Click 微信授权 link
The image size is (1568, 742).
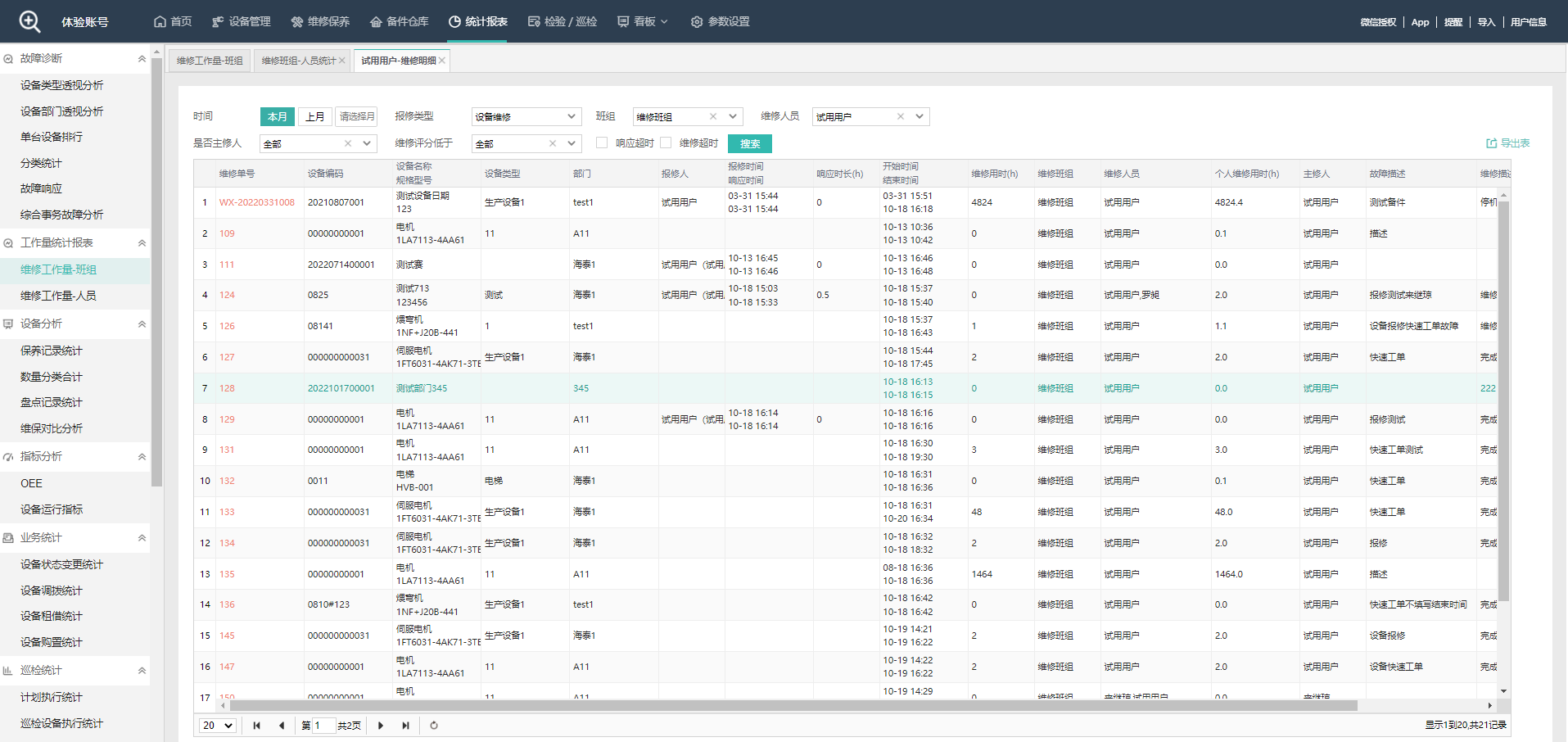coord(1378,22)
